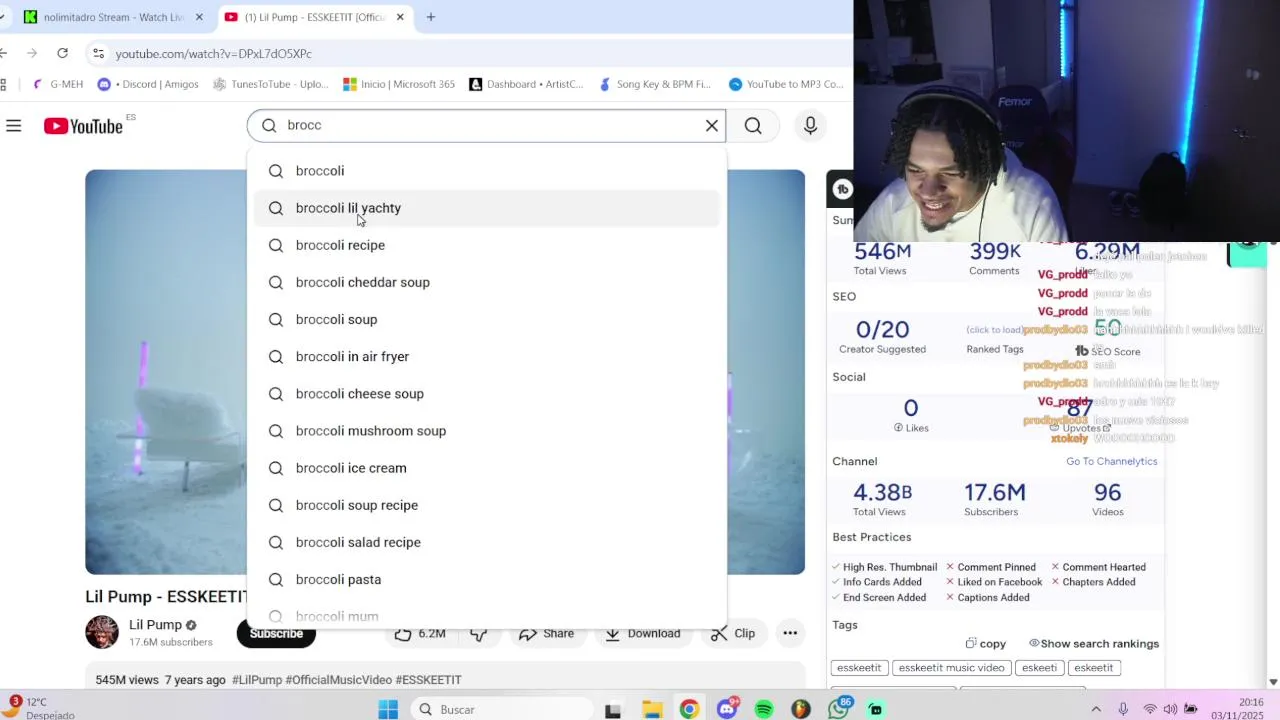This screenshot has height=720, width=1280.
Task: Reload the page
Action: click(62, 53)
